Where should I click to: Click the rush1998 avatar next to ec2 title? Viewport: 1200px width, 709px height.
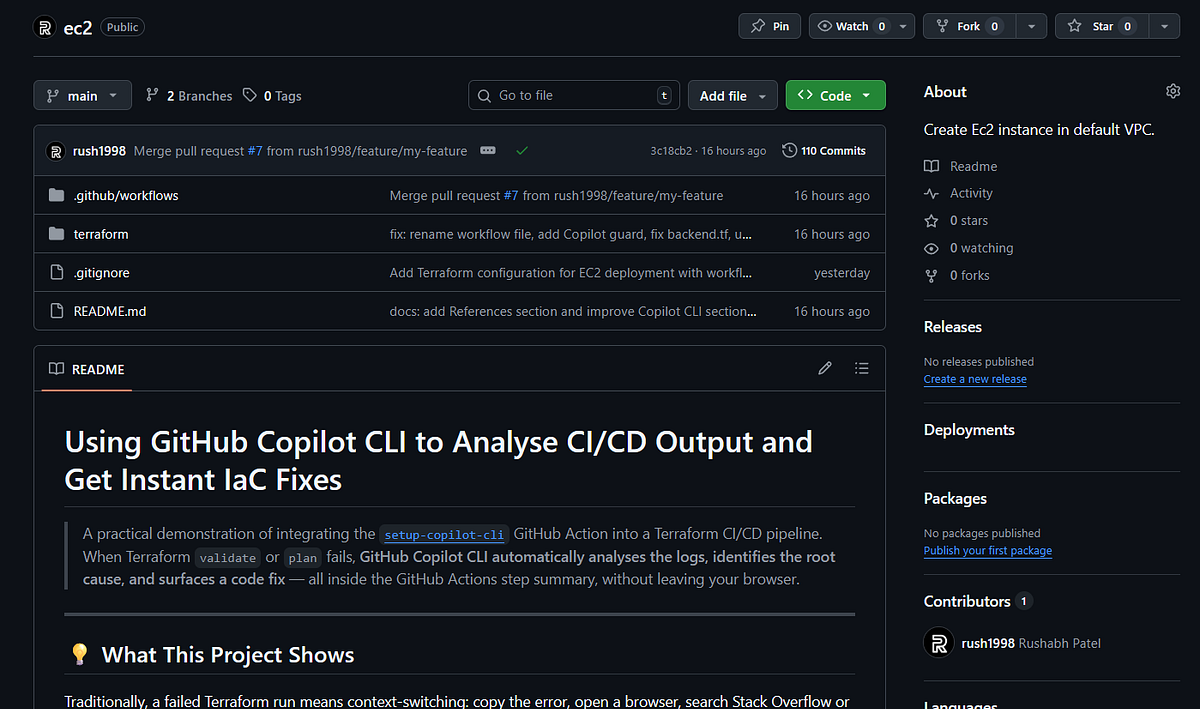[x=44, y=27]
